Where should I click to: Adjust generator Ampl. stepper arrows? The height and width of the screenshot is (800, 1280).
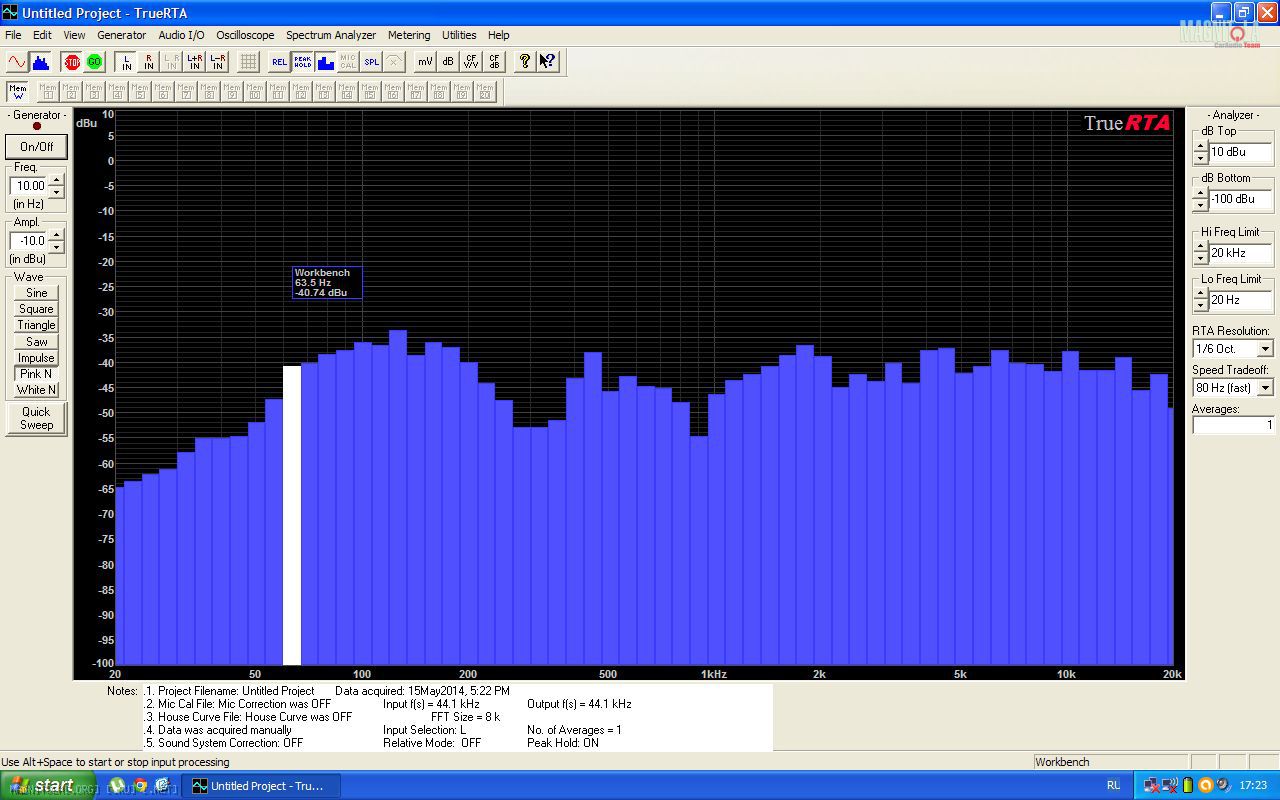point(56,241)
